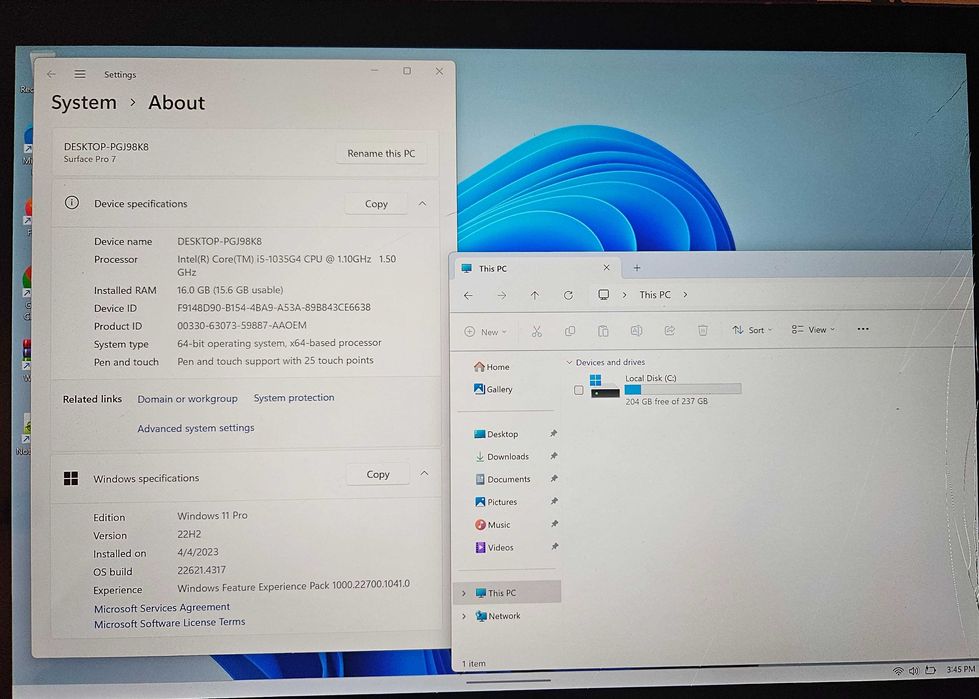The height and width of the screenshot is (699, 979).
Task: Click the Share icon in File Explorer toolbar
Action: tap(670, 330)
